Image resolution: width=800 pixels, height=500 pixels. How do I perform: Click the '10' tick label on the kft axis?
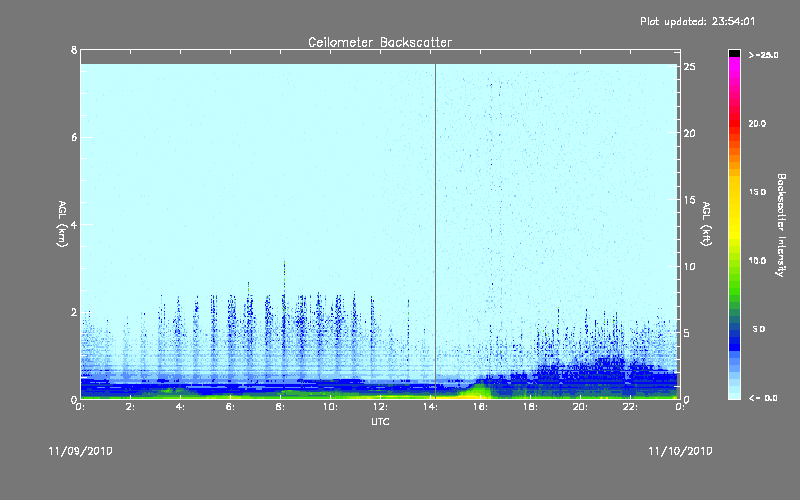[x=690, y=266]
